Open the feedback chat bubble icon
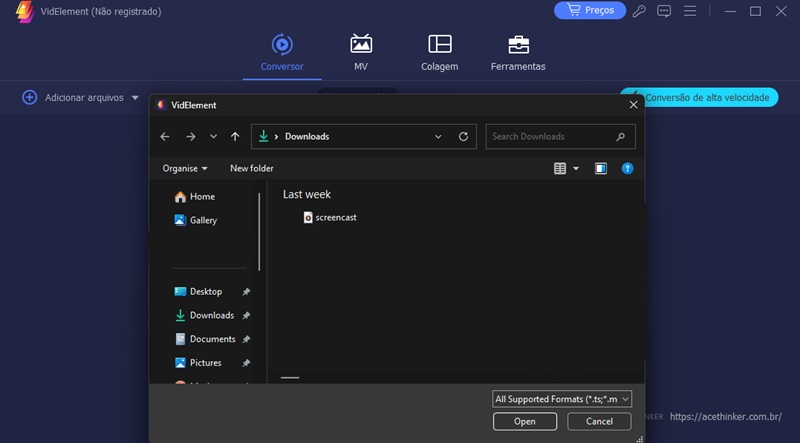This screenshot has height=443, width=800. 664,11
